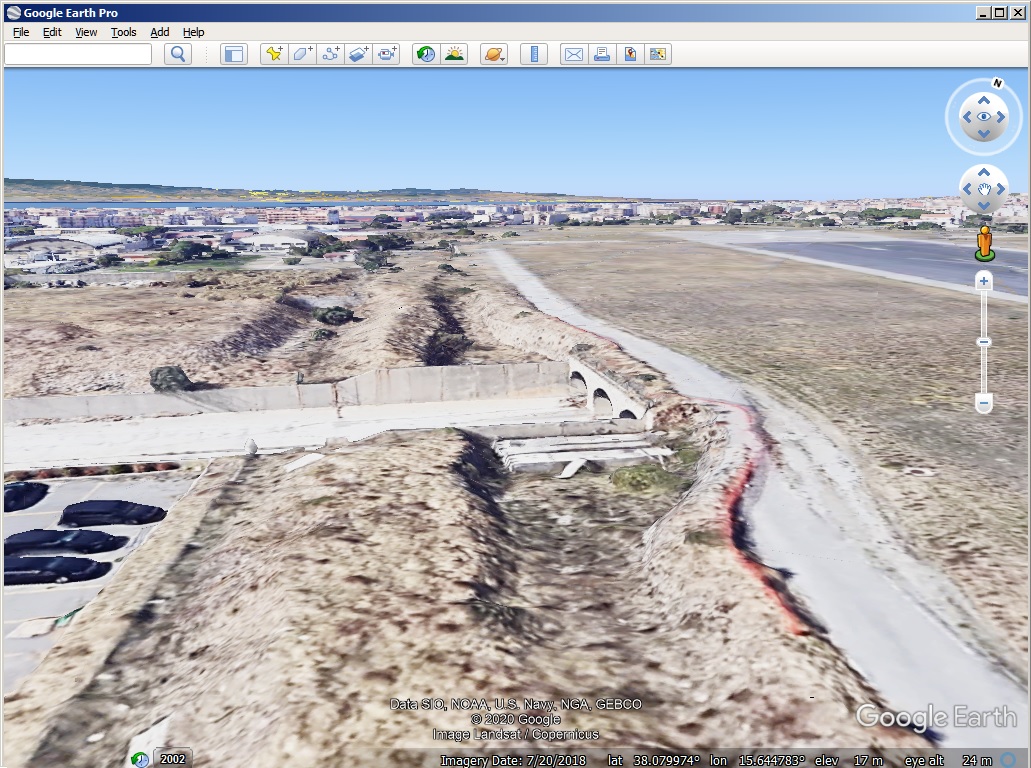1031x768 pixels.
Task: Click the North compass indicator
Action: [x=997, y=83]
